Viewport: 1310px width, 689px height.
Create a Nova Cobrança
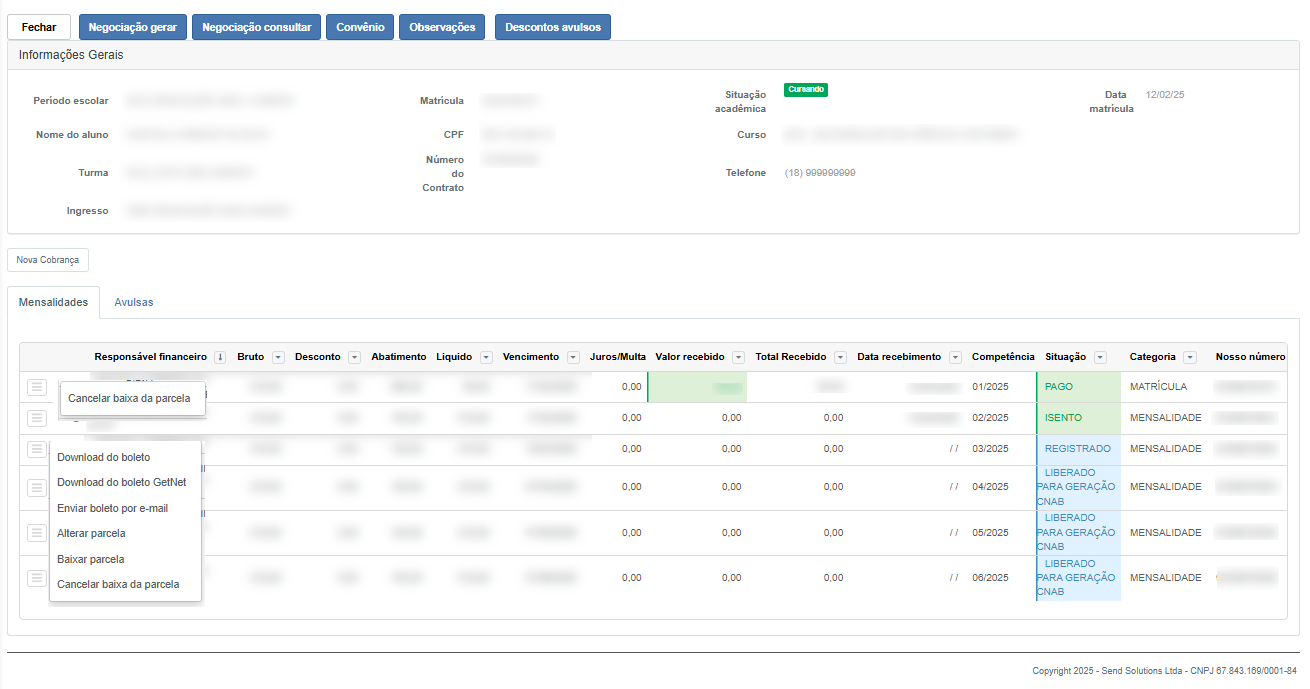[48, 260]
